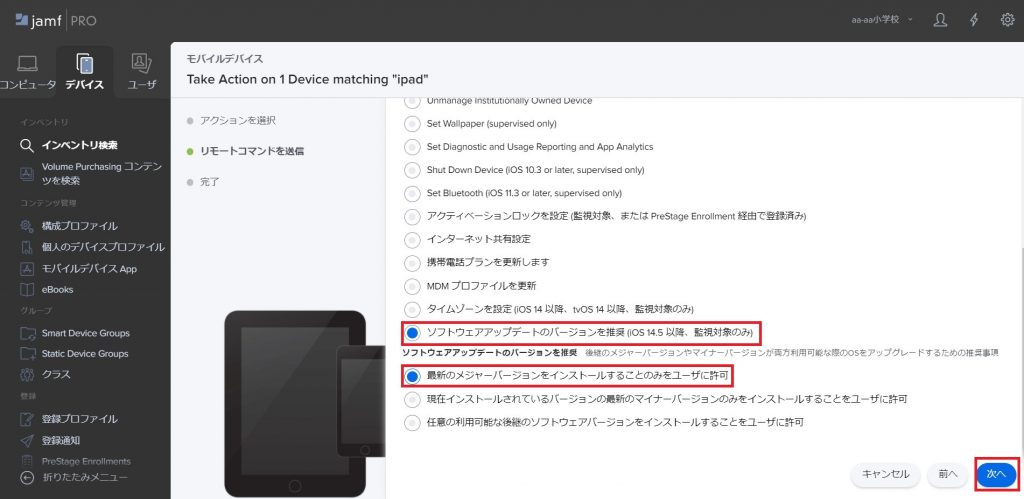Click the 登録プロファイル icon
The width and height of the screenshot is (1024, 499).
[x=27, y=419]
